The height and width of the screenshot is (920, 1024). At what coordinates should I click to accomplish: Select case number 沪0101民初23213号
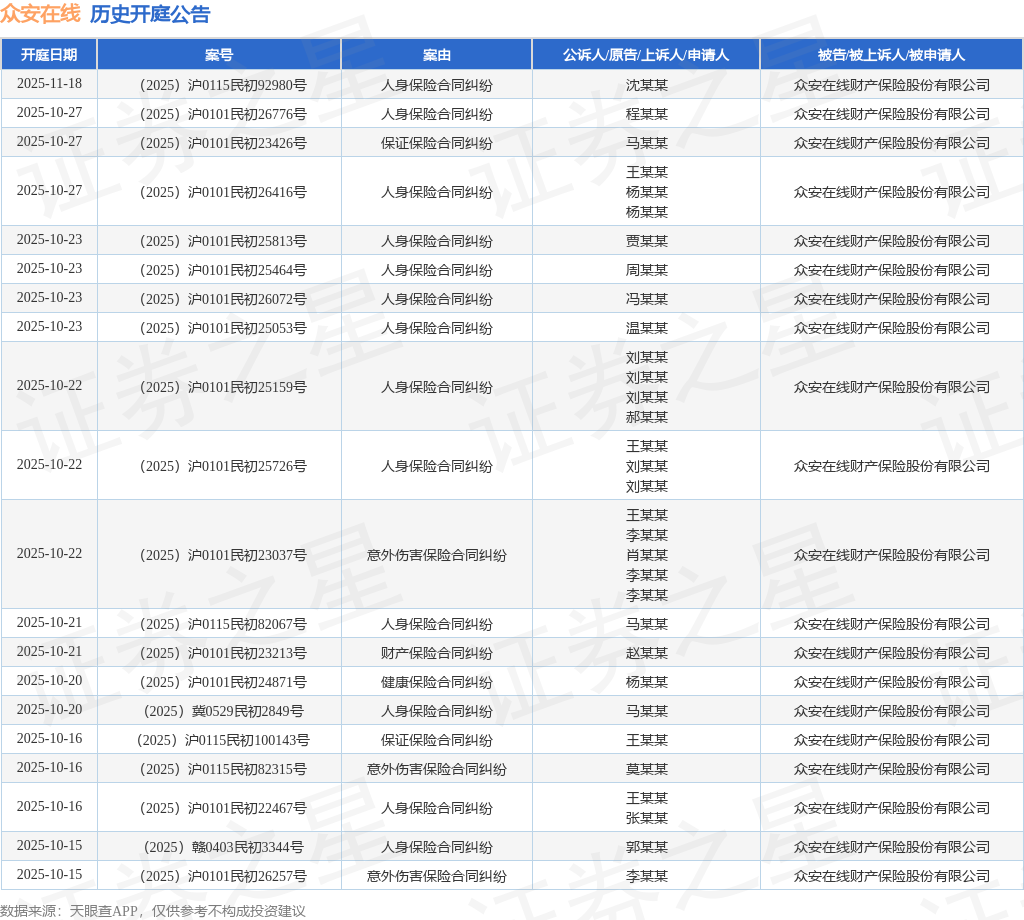[x=223, y=653]
